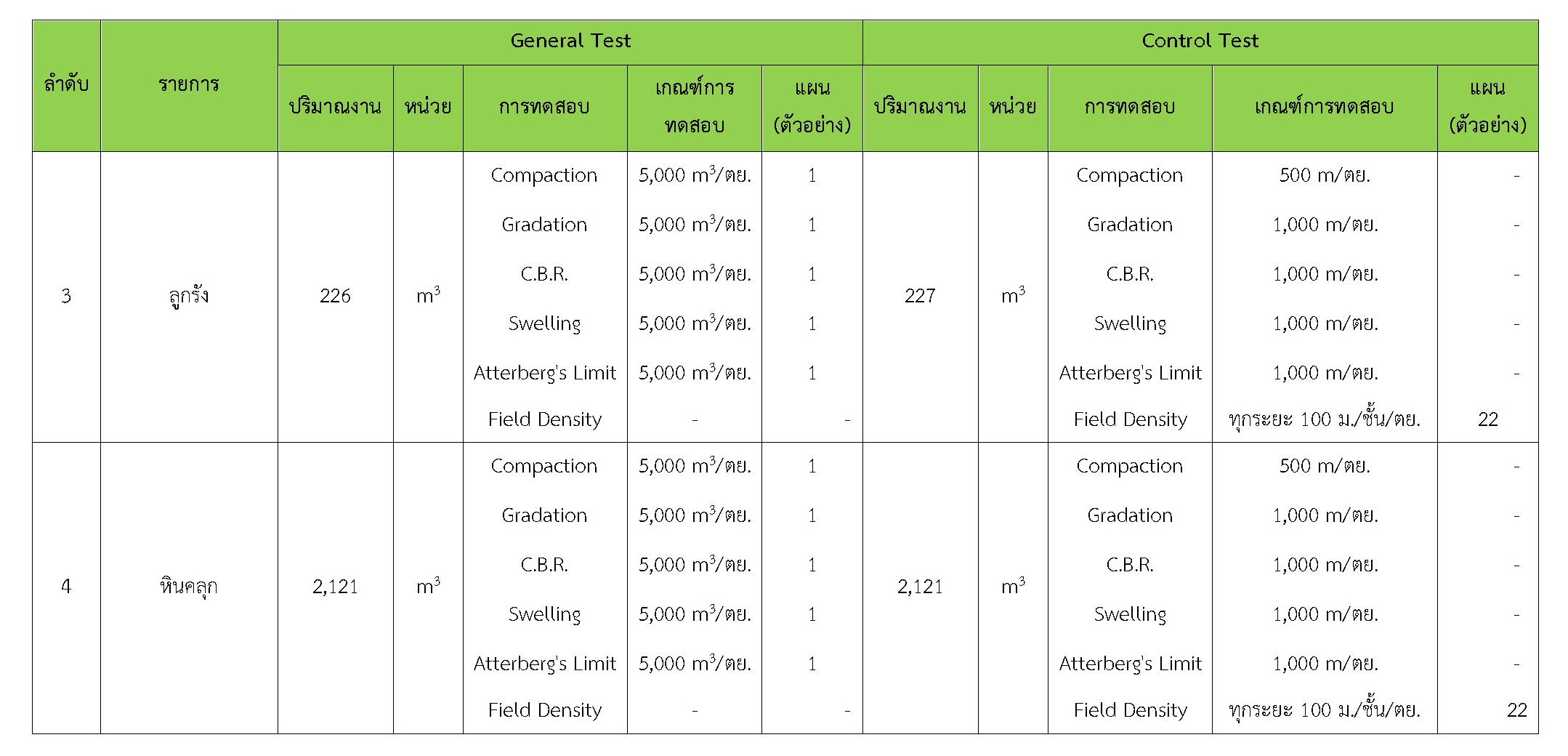Click ปริมาณงาน header under General Test
The width and height of the screenshot is (1568, 756).
(x=335, y=108)
